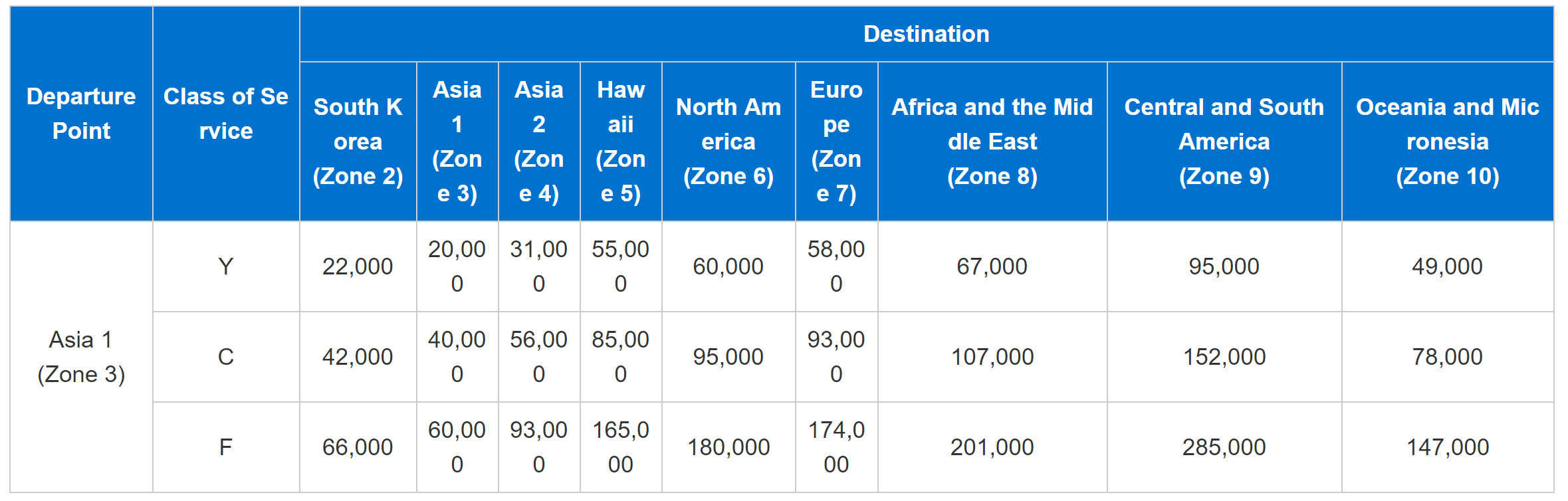This screenshot has width=1568, height=501.
Task: Click the Asia 1 (Zone 3) departure cell
Action: pyautogui.click(x=81, y=357)
